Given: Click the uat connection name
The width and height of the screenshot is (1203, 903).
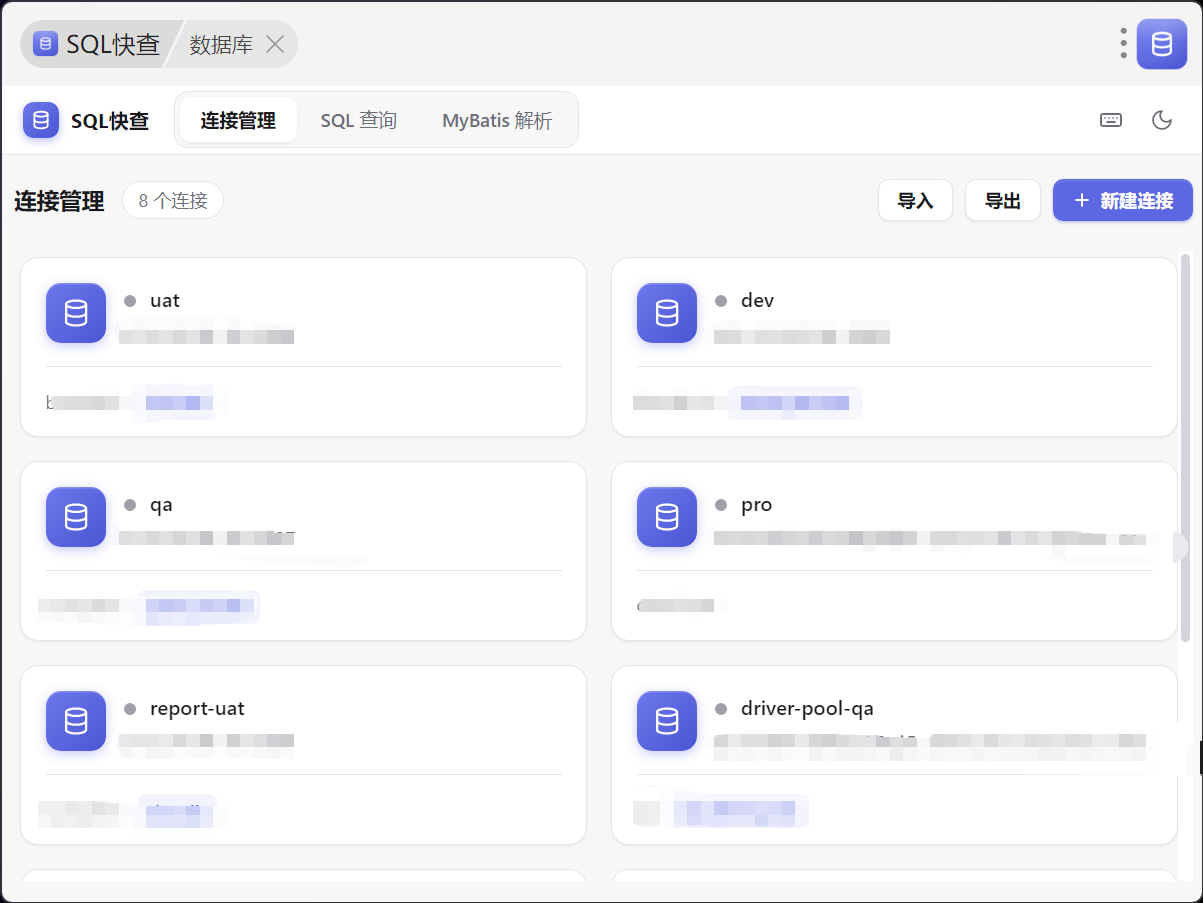Looking at the screenshot, I should tap(165, 300).
